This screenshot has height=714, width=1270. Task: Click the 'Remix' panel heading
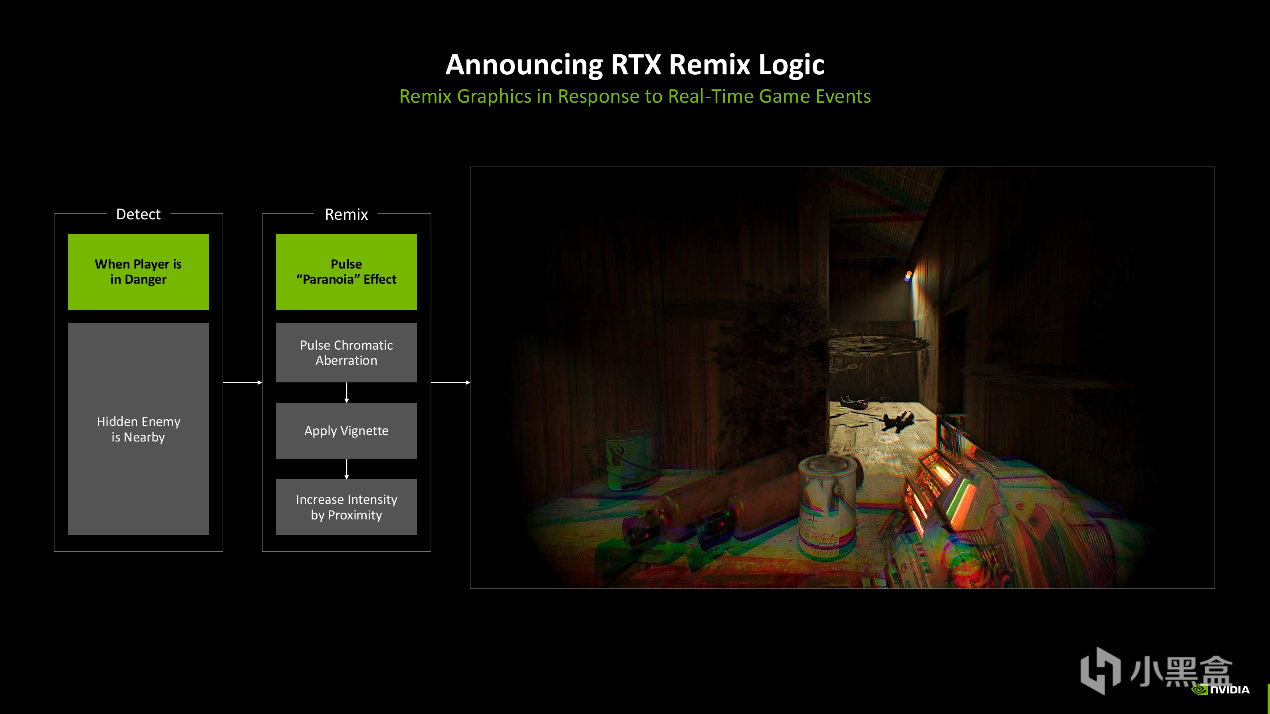[x=346, y=214]
